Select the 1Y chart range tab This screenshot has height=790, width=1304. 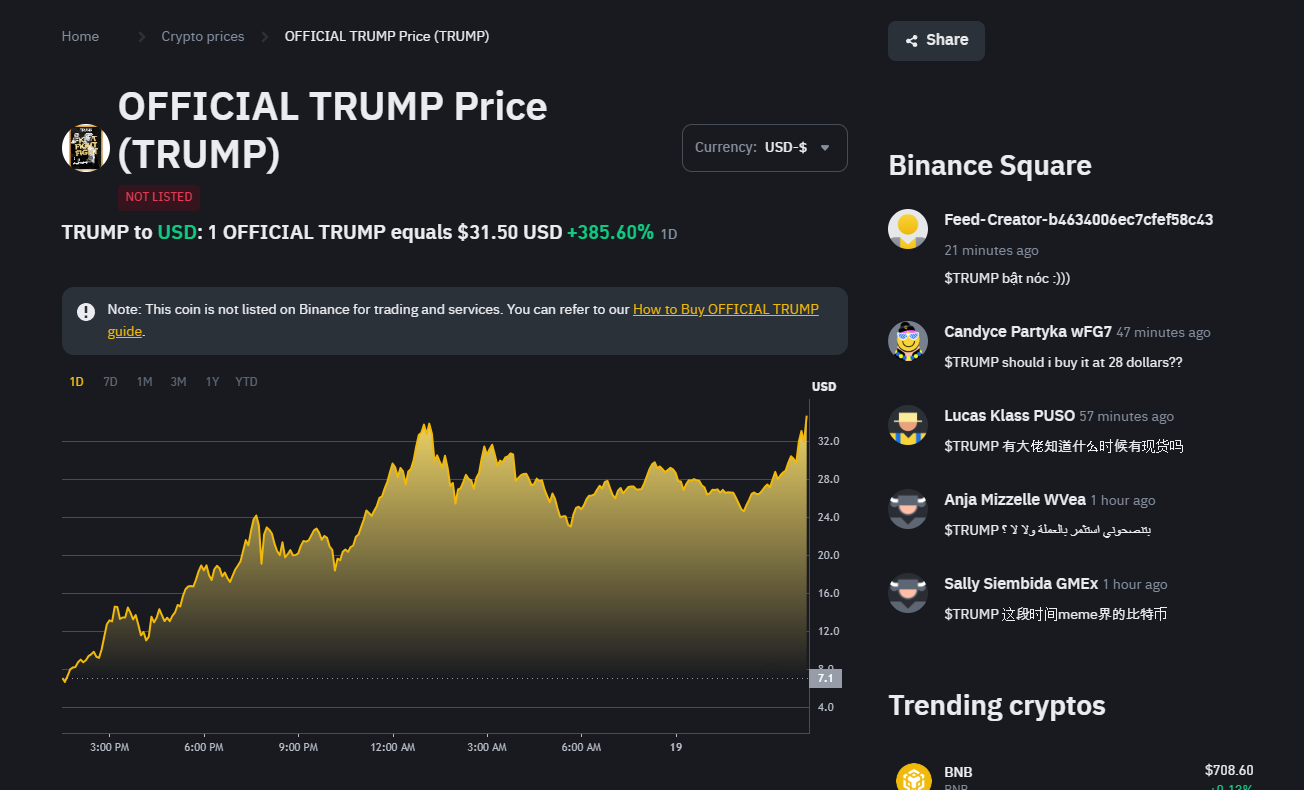point(212,382)
